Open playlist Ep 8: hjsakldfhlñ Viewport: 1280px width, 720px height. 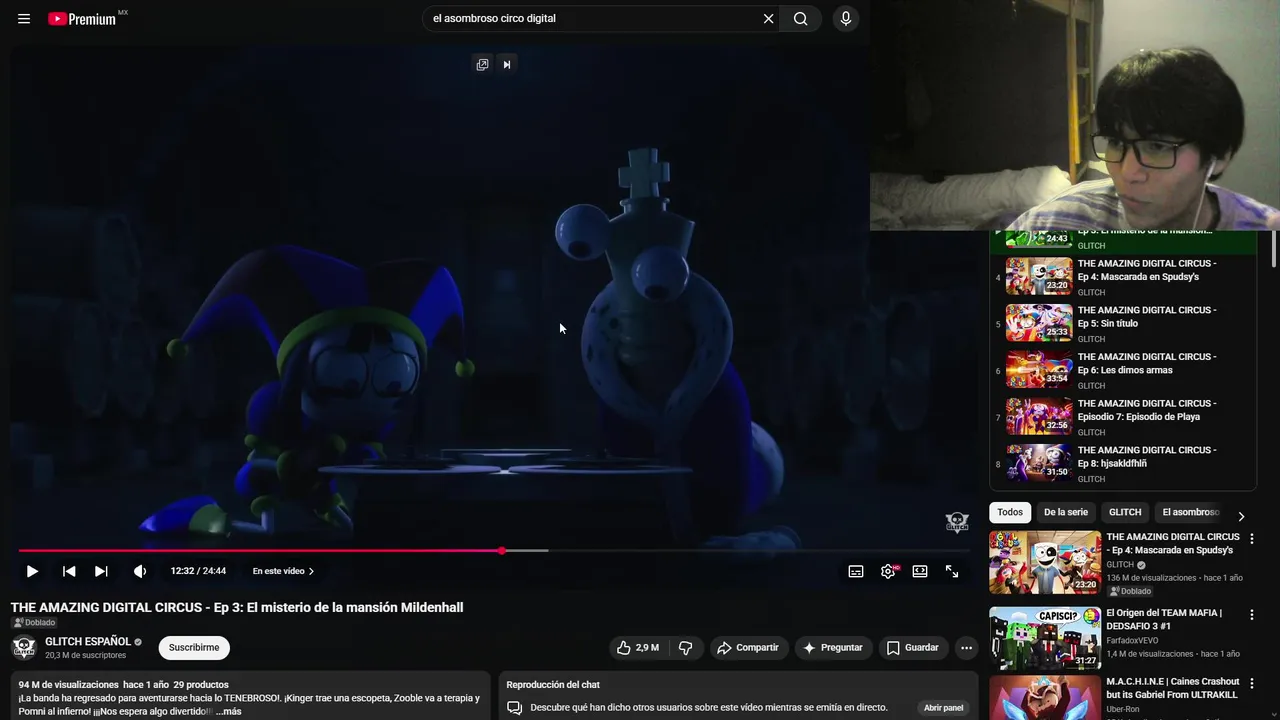tap(1122, 463)
